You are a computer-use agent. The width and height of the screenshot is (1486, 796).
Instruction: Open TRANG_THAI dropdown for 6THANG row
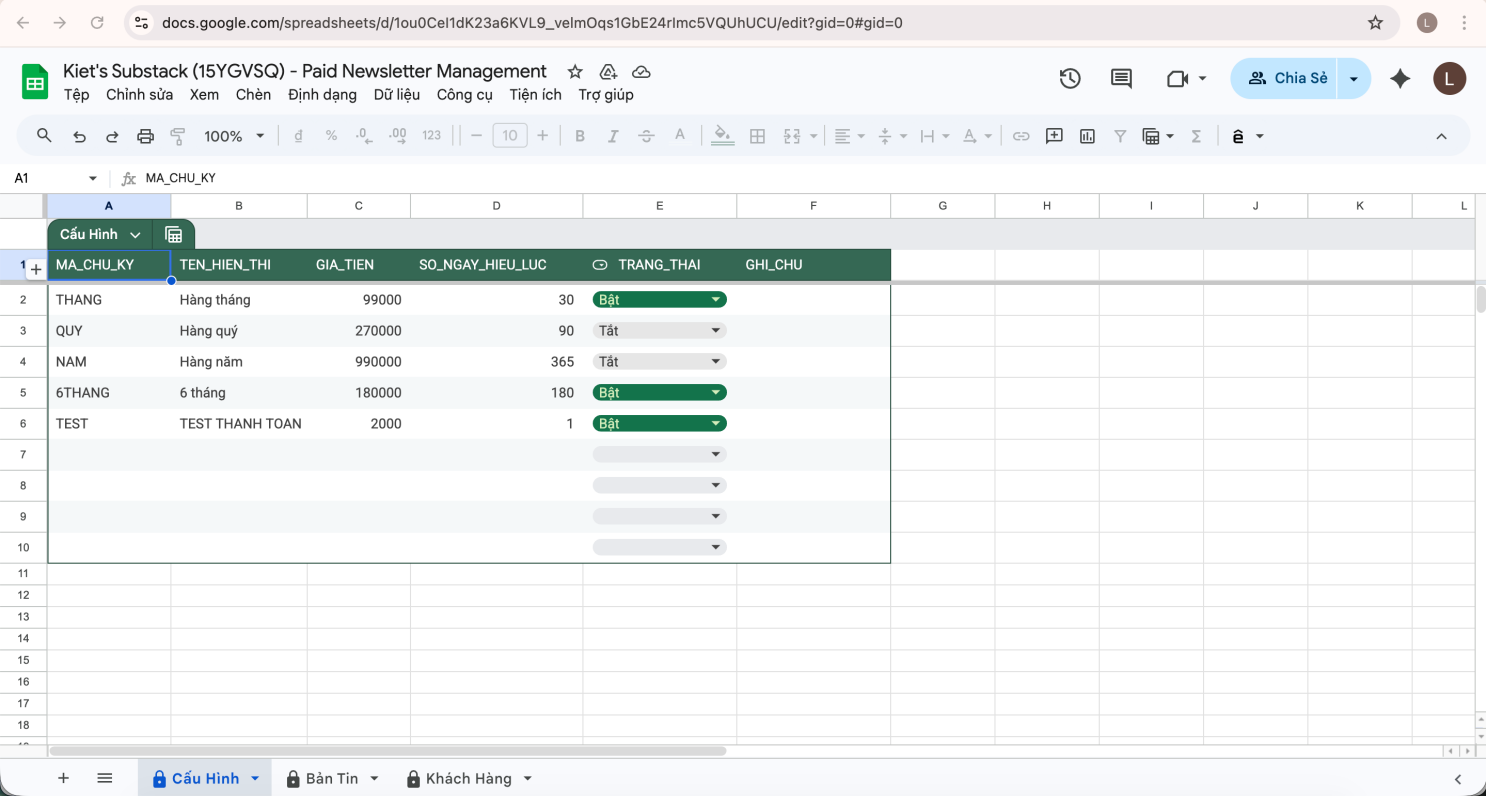(716, 392)
